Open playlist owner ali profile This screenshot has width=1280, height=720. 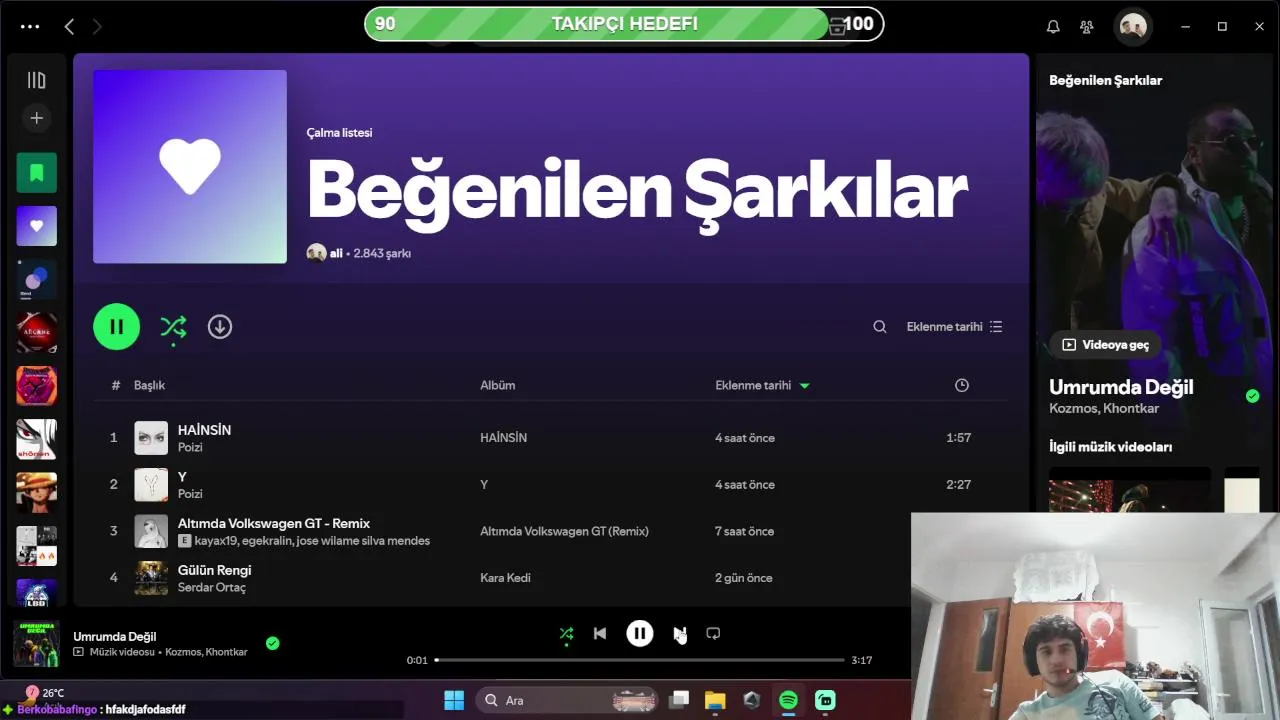click(x=336, y=253)
